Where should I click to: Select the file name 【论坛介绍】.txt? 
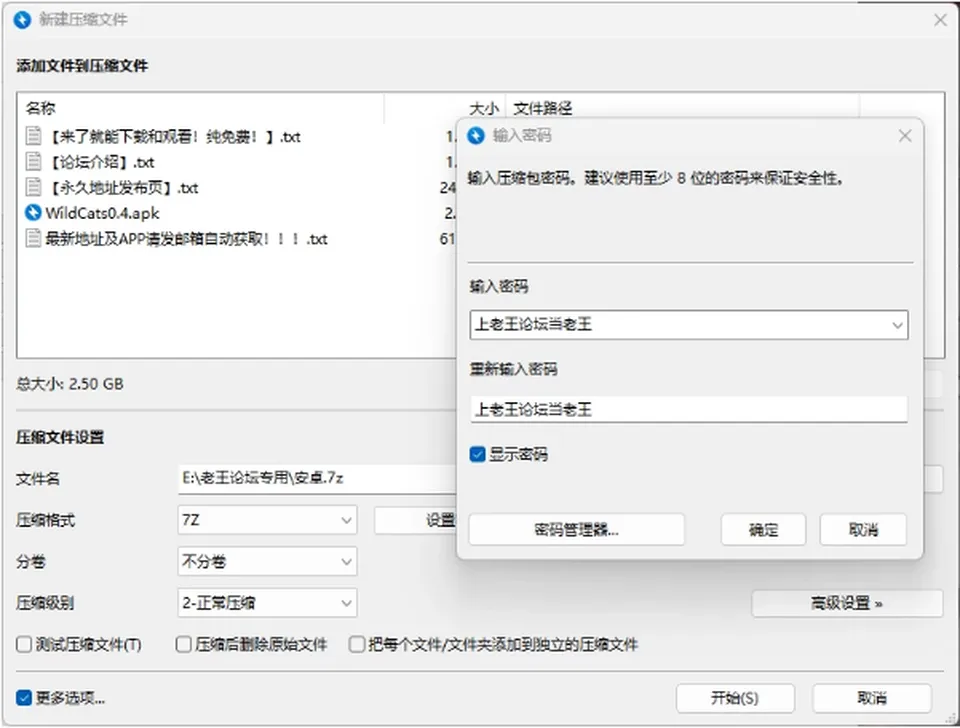pos(100,162)
